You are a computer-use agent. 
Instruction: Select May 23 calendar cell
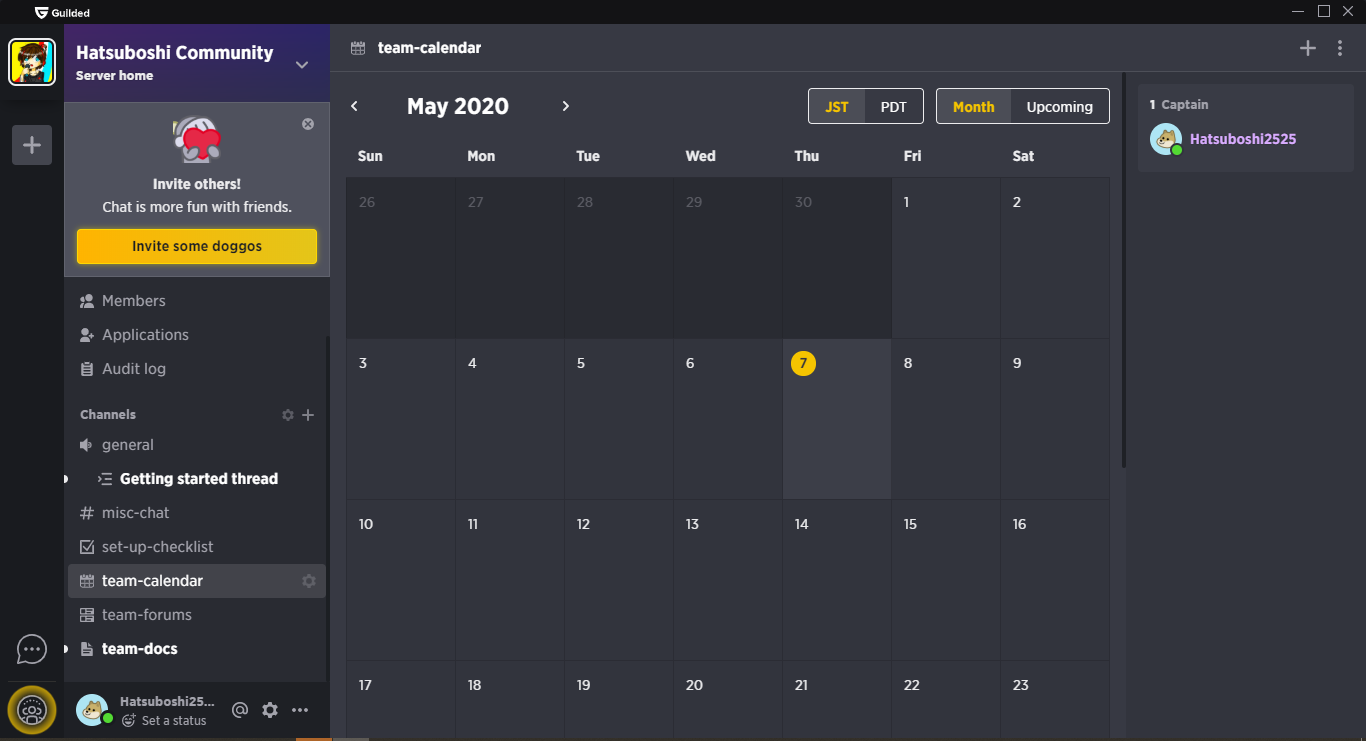click(x=1056, y=701)
